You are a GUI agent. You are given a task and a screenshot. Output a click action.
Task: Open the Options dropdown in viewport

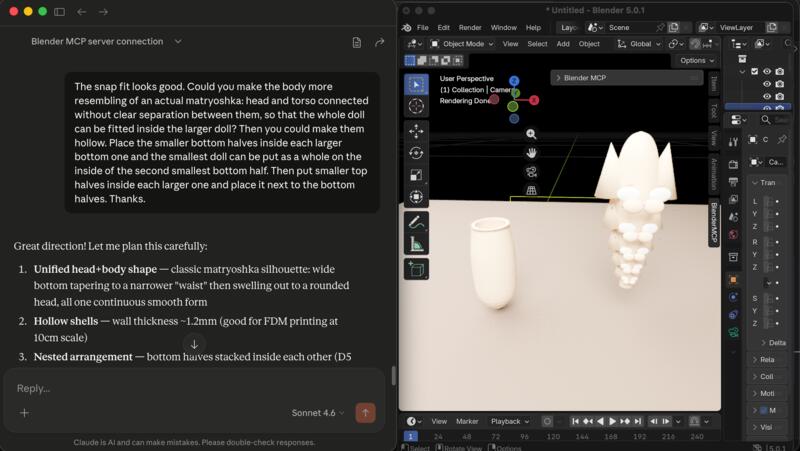click(697, 60)
